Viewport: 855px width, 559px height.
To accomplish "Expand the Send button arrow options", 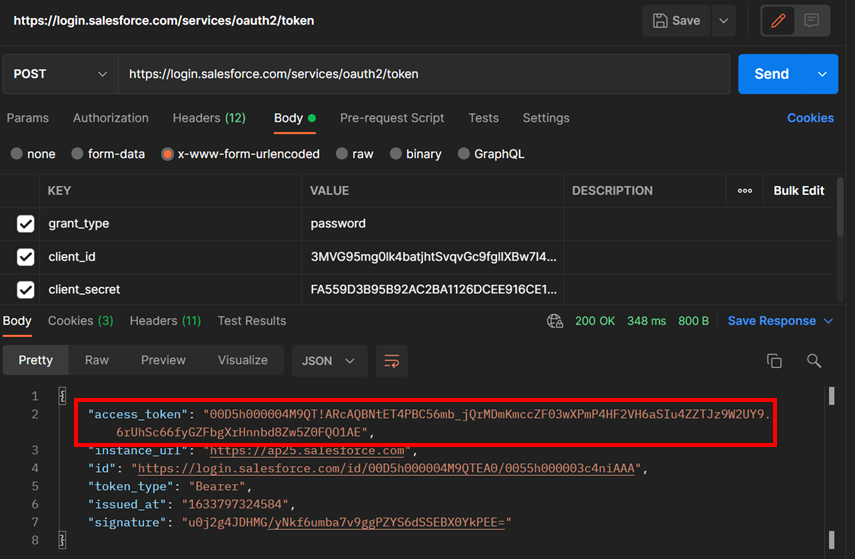I will pos(823,74).
